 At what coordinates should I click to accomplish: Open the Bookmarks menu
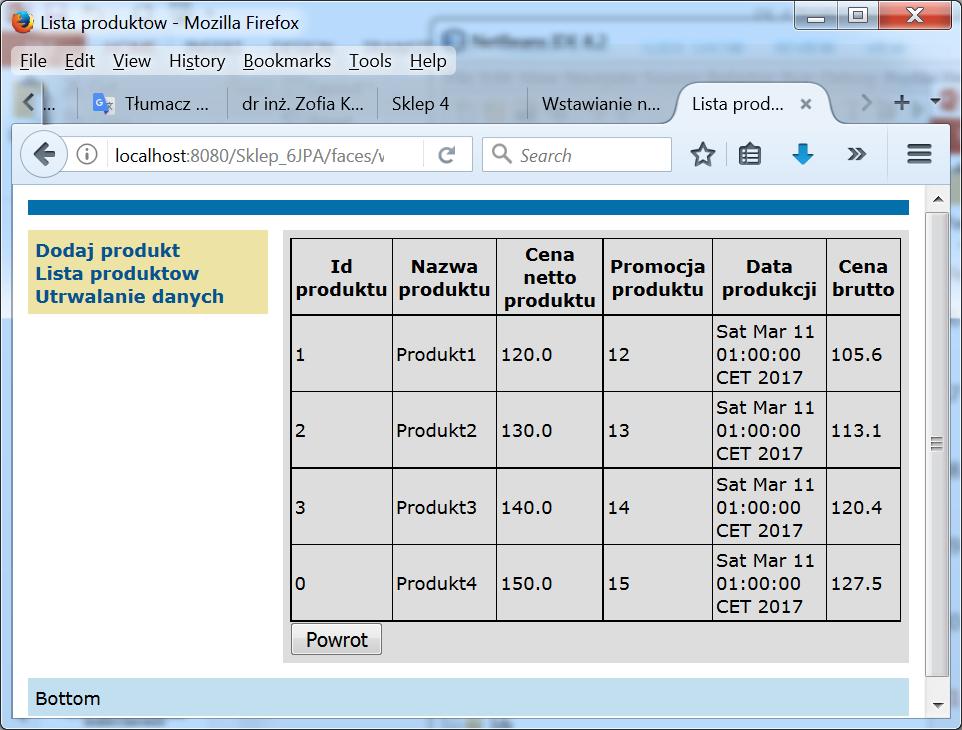pyautogui.click(x=287, y=61)
